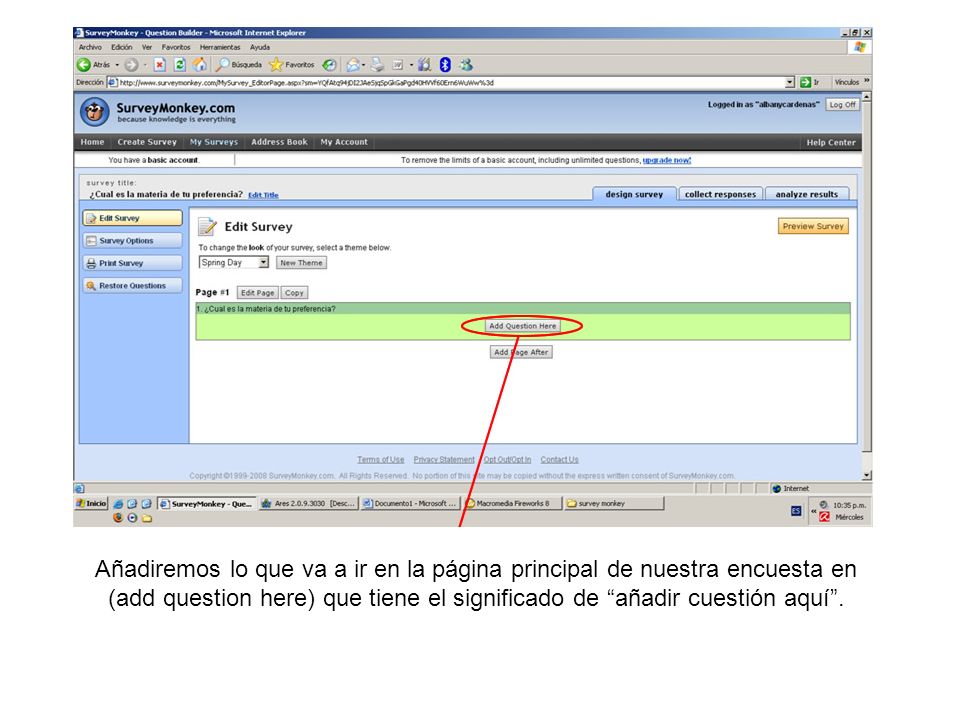The width and height of the screenshot is (960, 720).
Task: Switch to analyze results tab
Action: pos(806,194)
